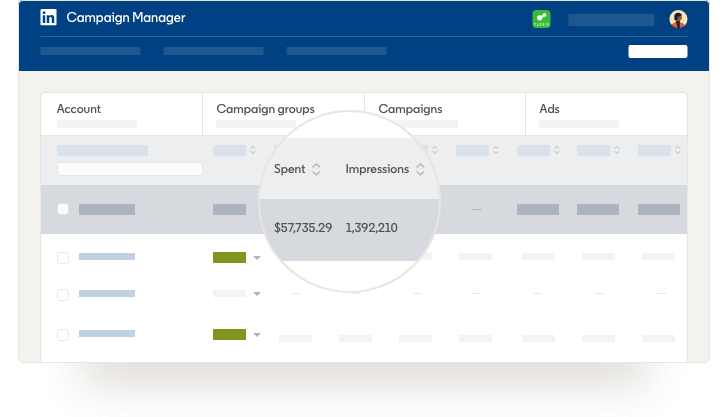Image resolution: width=728 pixels, height=417 pixels.
Task: Open the user profile avatar
Action: coord(678,19)
